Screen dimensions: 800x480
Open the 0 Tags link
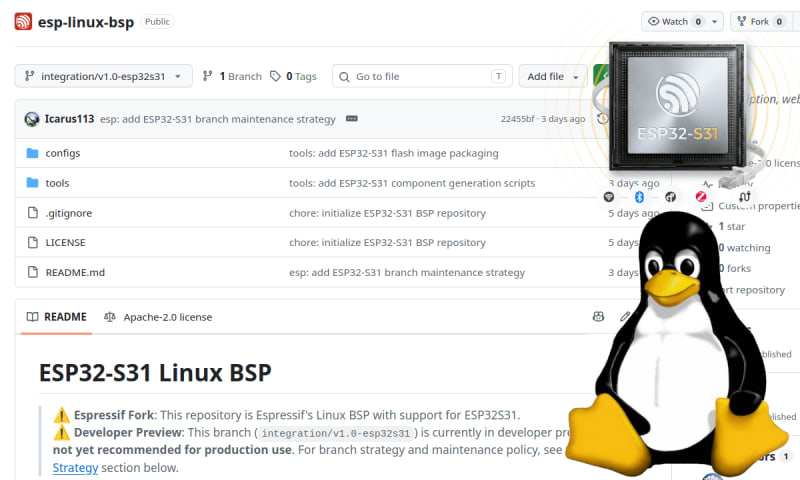293,76
